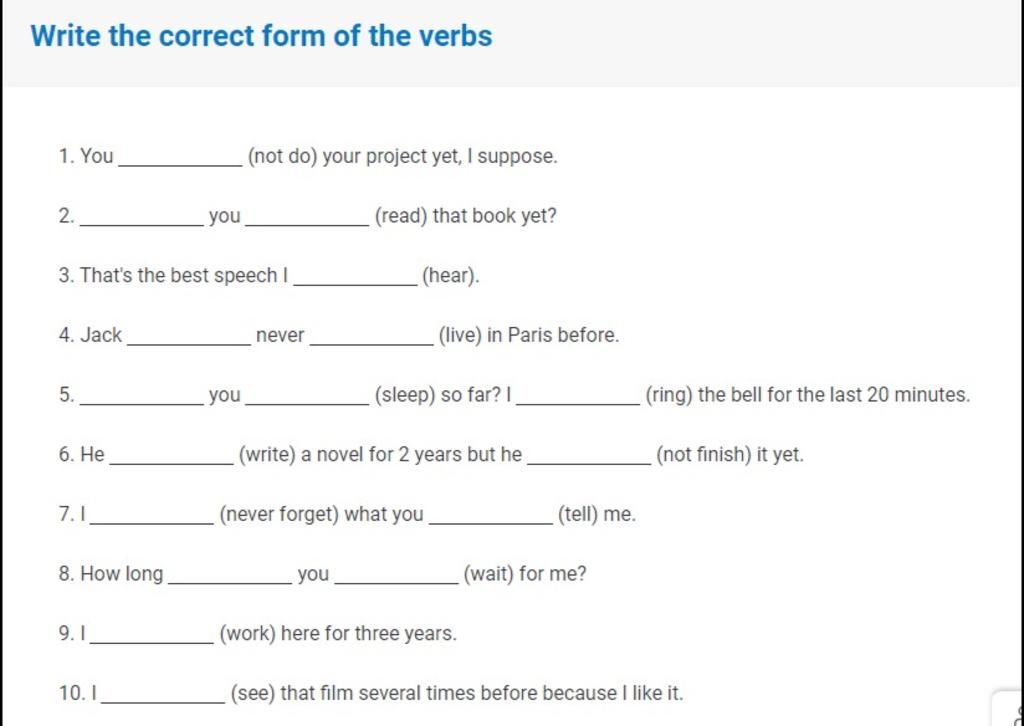Click the blank between "Jack" and "never"
The height and width of the screenshot is (726, 1024).
[189, 336]
